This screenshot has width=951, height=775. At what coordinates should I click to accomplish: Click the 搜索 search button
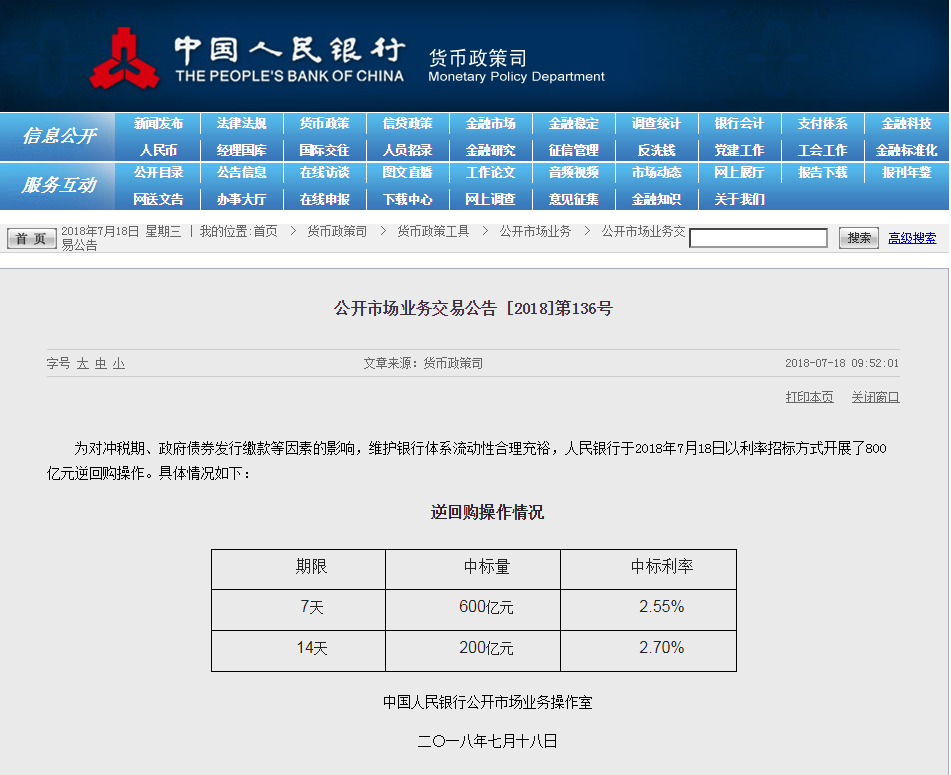[x=858, y=238]
